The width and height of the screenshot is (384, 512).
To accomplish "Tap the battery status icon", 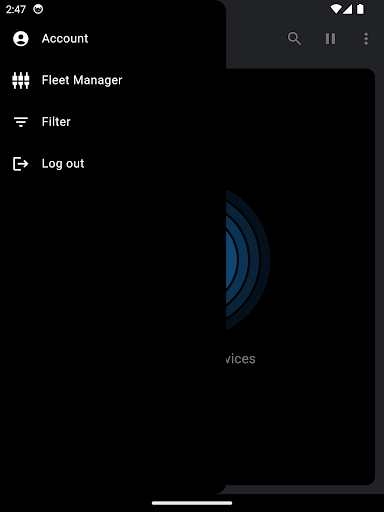I will (360, 9).
